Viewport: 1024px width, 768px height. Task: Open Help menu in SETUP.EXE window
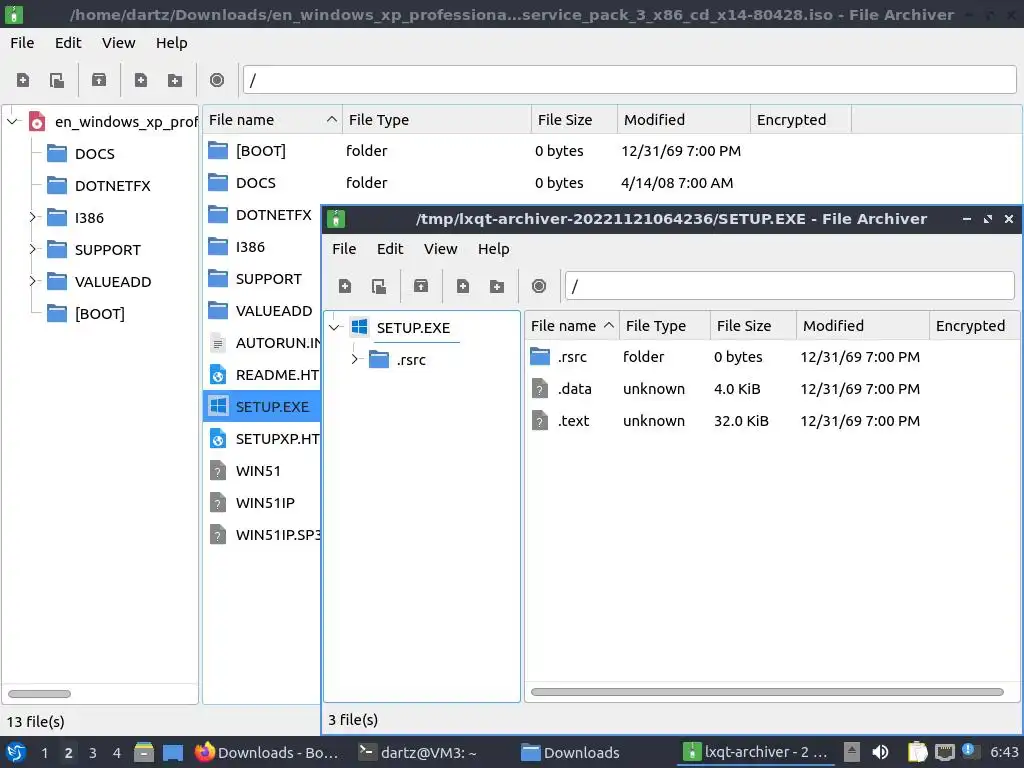(493, 249)
